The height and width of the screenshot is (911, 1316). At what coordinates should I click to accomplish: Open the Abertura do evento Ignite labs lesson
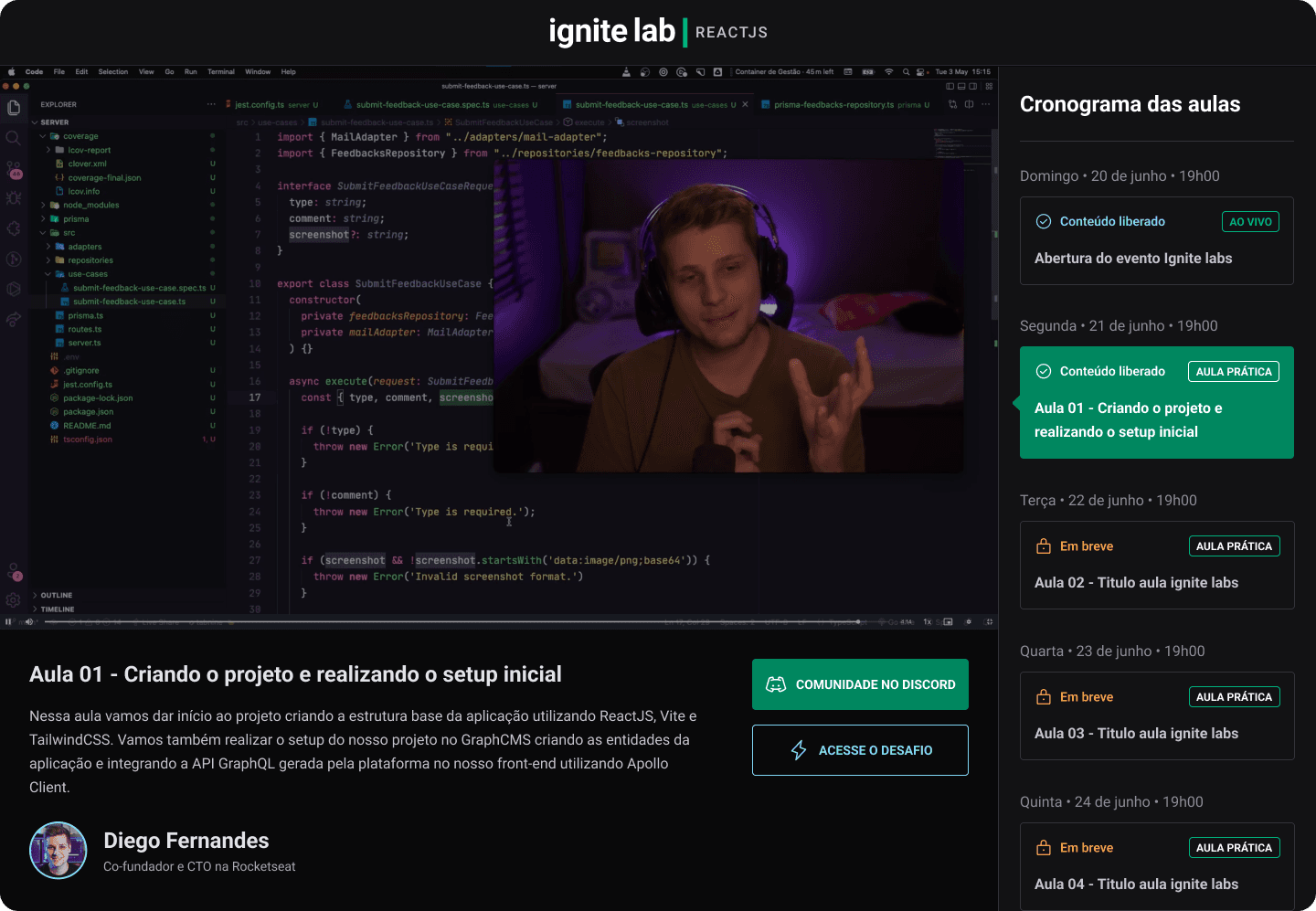tap(1157, 240)
